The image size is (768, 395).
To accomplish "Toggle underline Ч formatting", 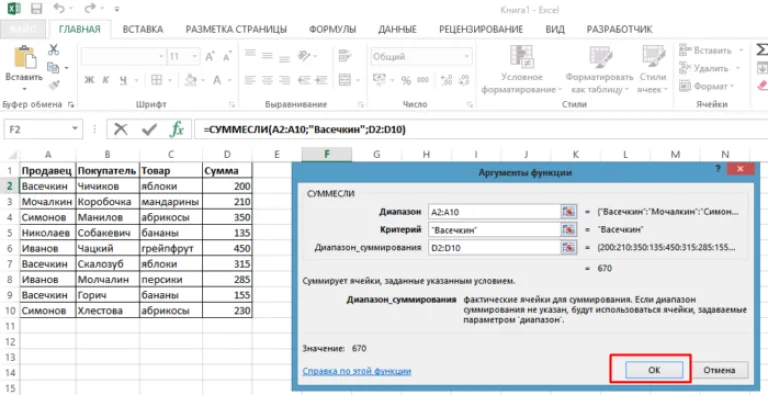I will (x=123, y=80).
